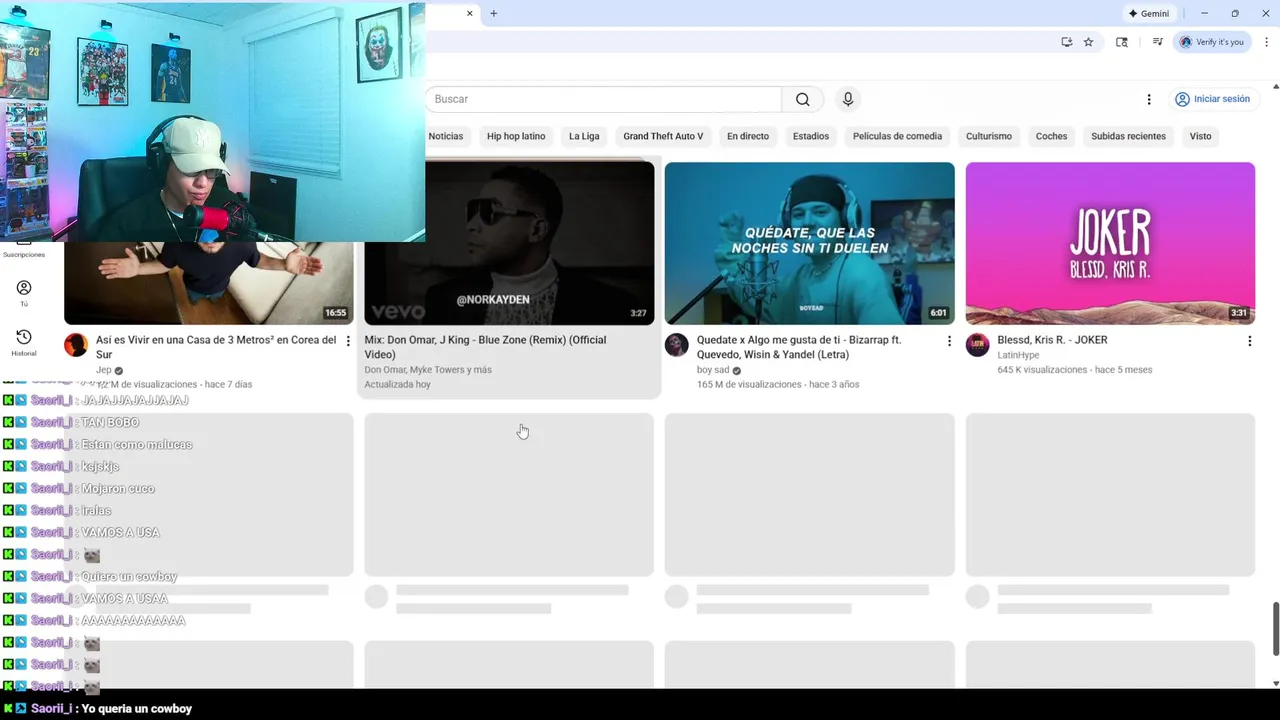Click the YouTube search magnifier button
1280x720 pixels.
coord(802,99)
